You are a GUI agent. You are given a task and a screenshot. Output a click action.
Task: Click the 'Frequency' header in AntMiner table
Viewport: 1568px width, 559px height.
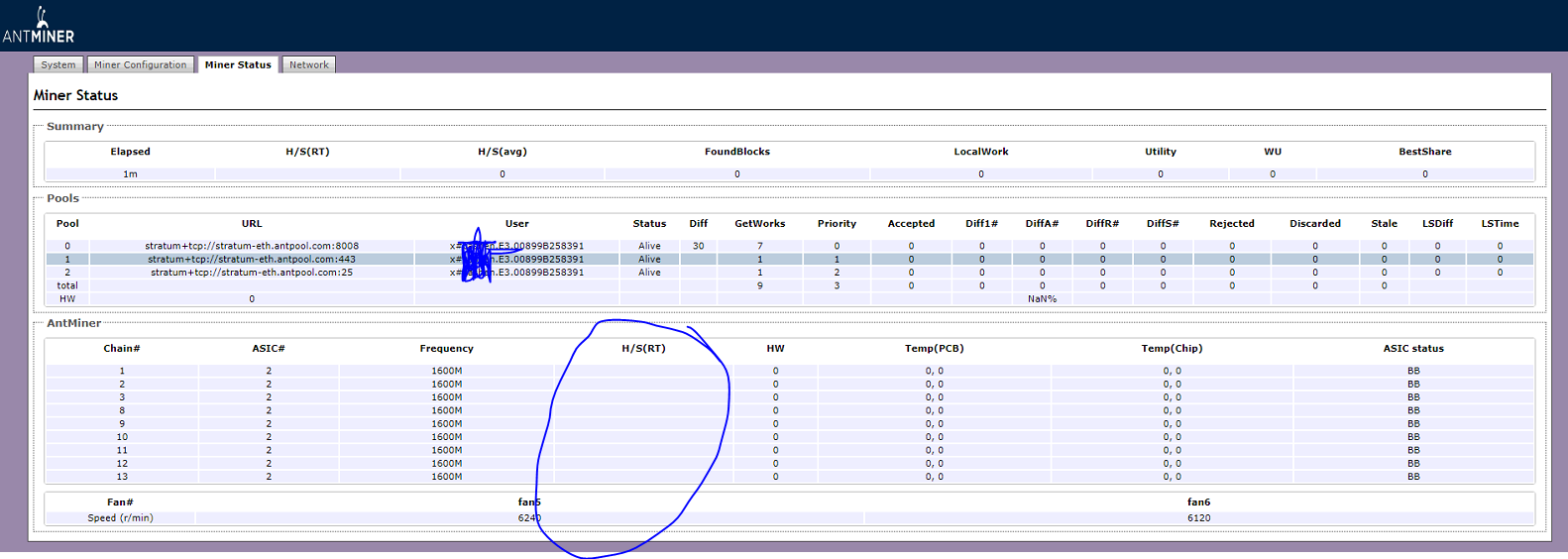click(446, 349)
